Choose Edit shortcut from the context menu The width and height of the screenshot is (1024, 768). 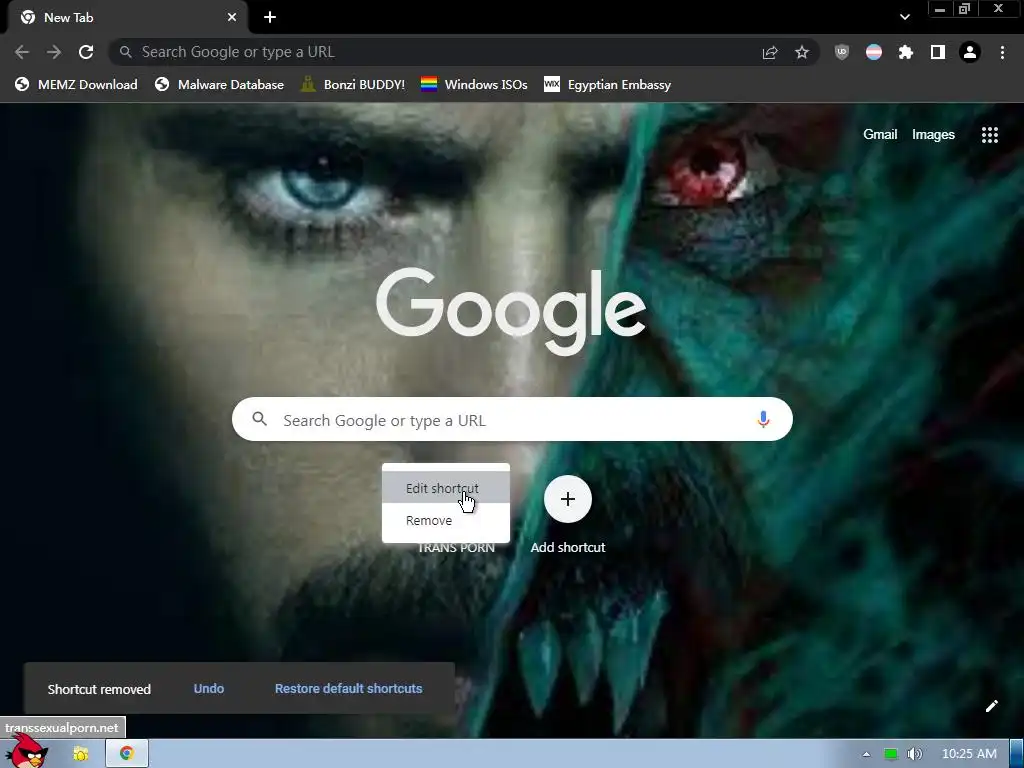[x=445, y=488]
